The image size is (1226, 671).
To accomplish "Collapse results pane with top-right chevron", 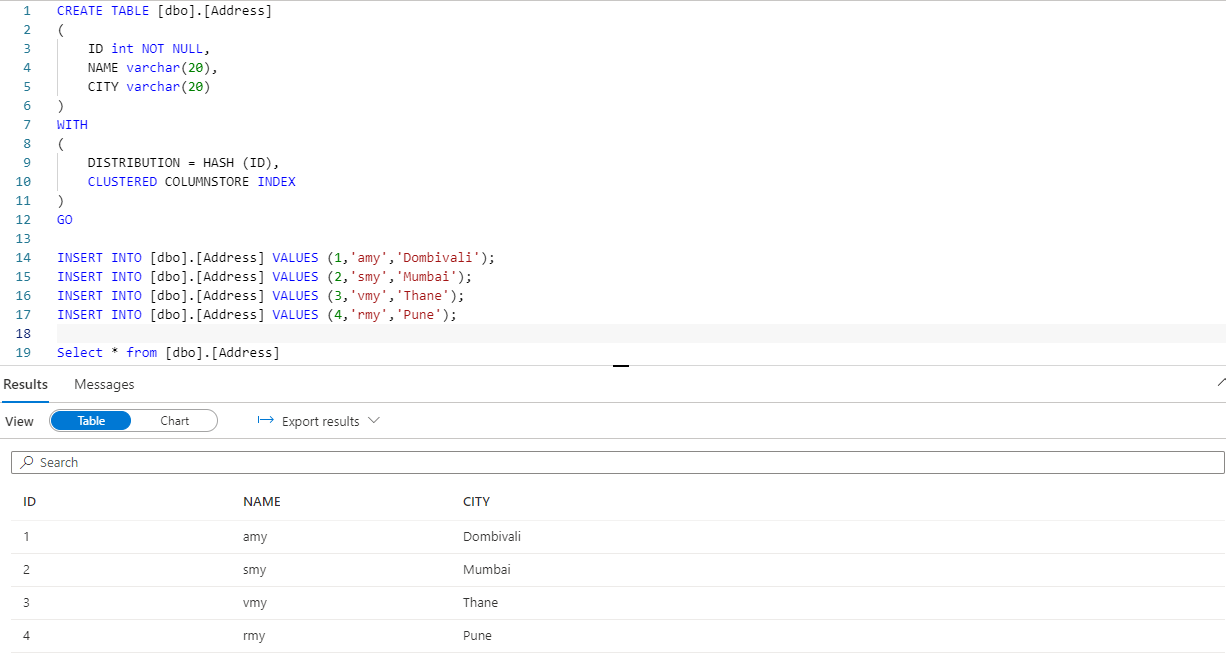I will pyautogui.click(x=1221, y=383).
